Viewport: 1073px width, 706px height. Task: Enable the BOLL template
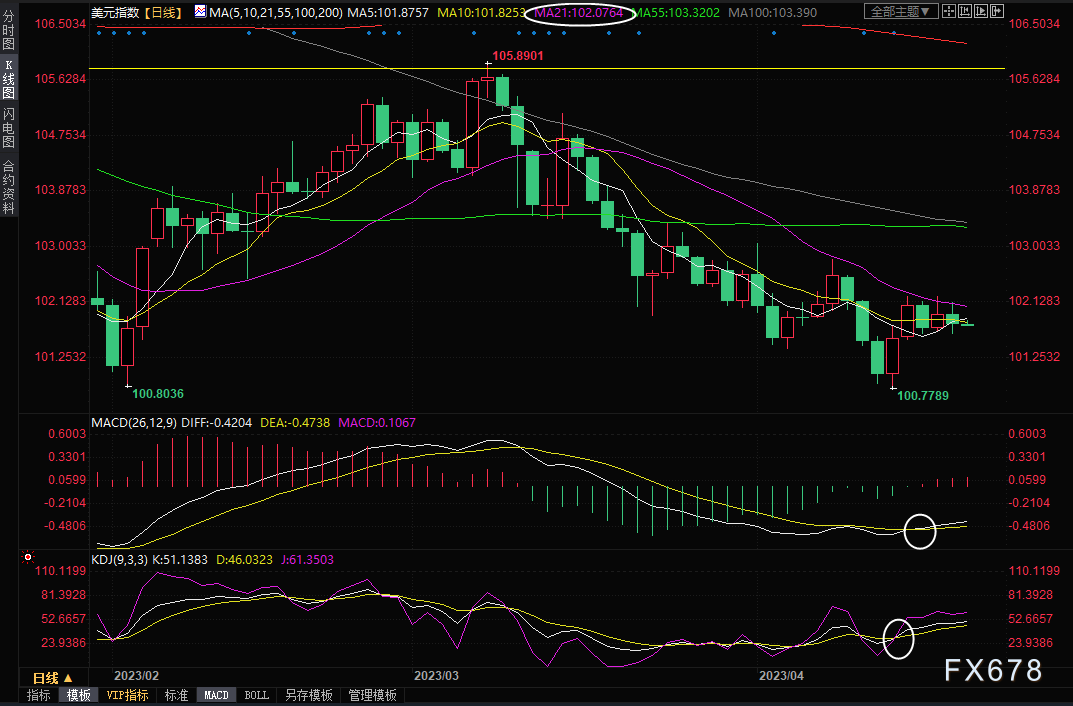tap(256, 695)
